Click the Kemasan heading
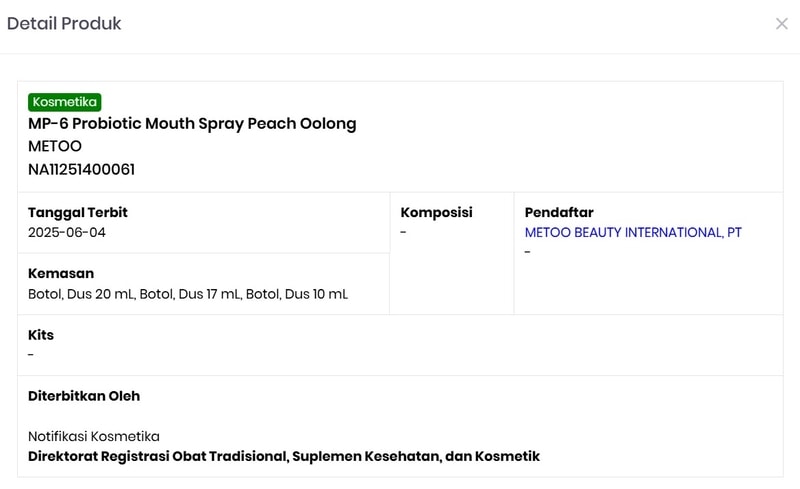The width and height of the screenshot is (800, 489). [x=61, y=274]
